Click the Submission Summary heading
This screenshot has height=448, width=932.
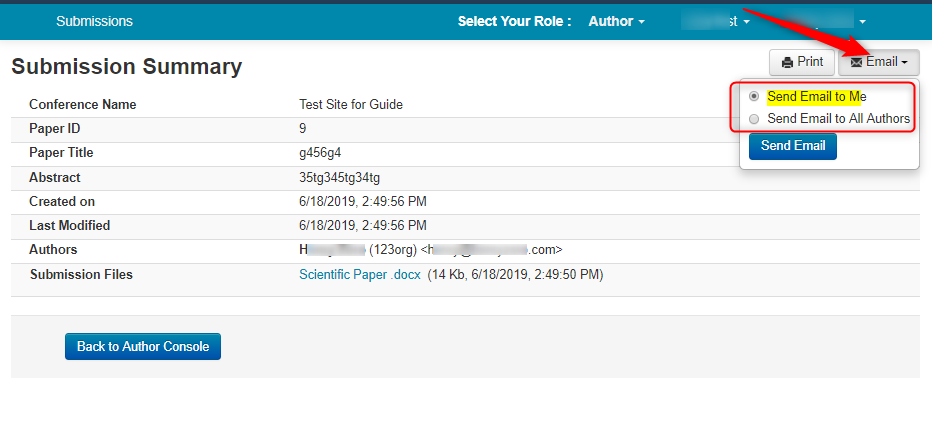pos(127,67)
